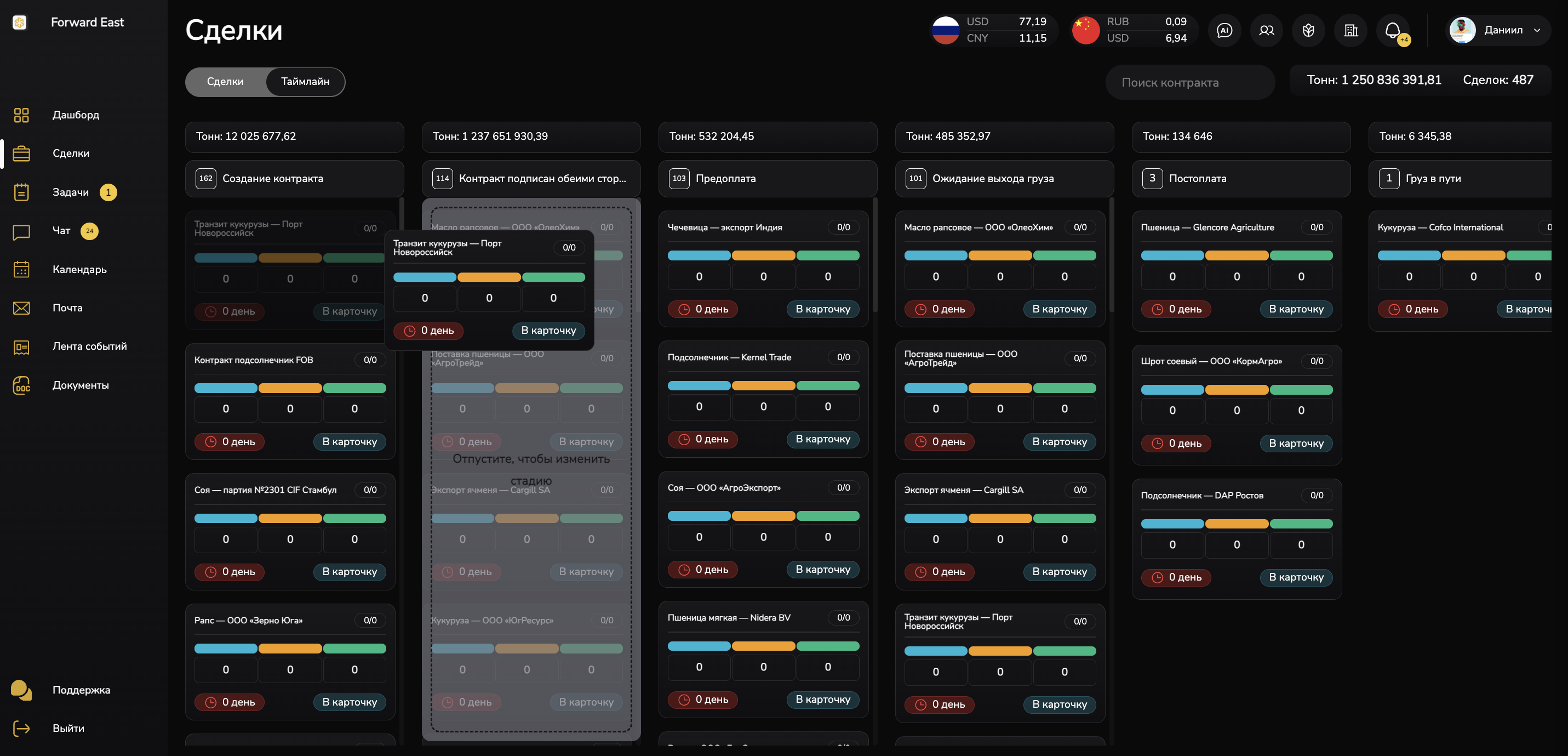This screenshot has width=1568, height=756.
Task: Open Лента событий menu item
Action: 89,346
